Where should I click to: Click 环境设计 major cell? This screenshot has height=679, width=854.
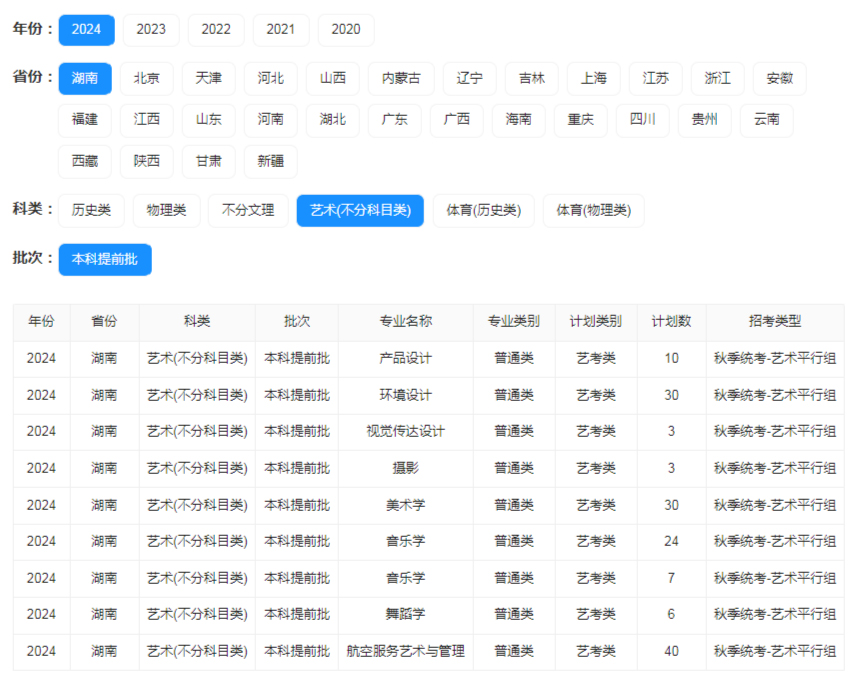pyautogui.click(x=406, y=395)
